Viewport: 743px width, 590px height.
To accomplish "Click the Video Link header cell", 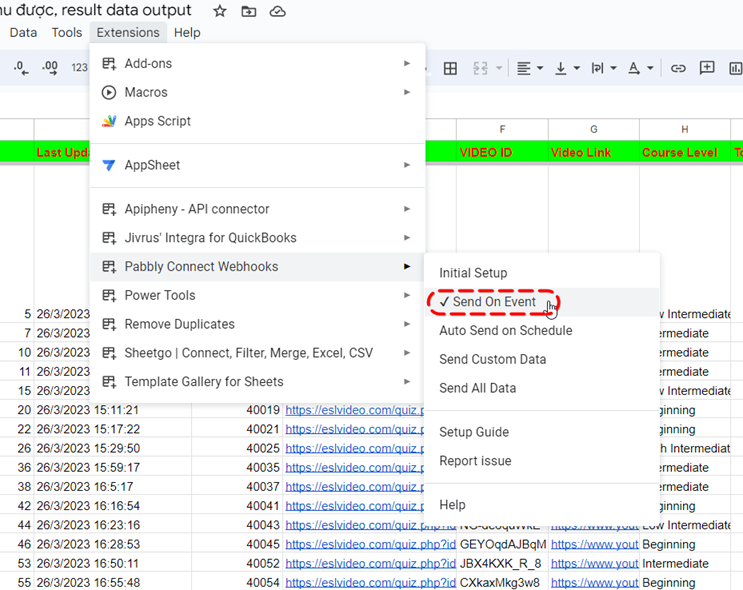I will pyautogui.click(x=594, y=153).
